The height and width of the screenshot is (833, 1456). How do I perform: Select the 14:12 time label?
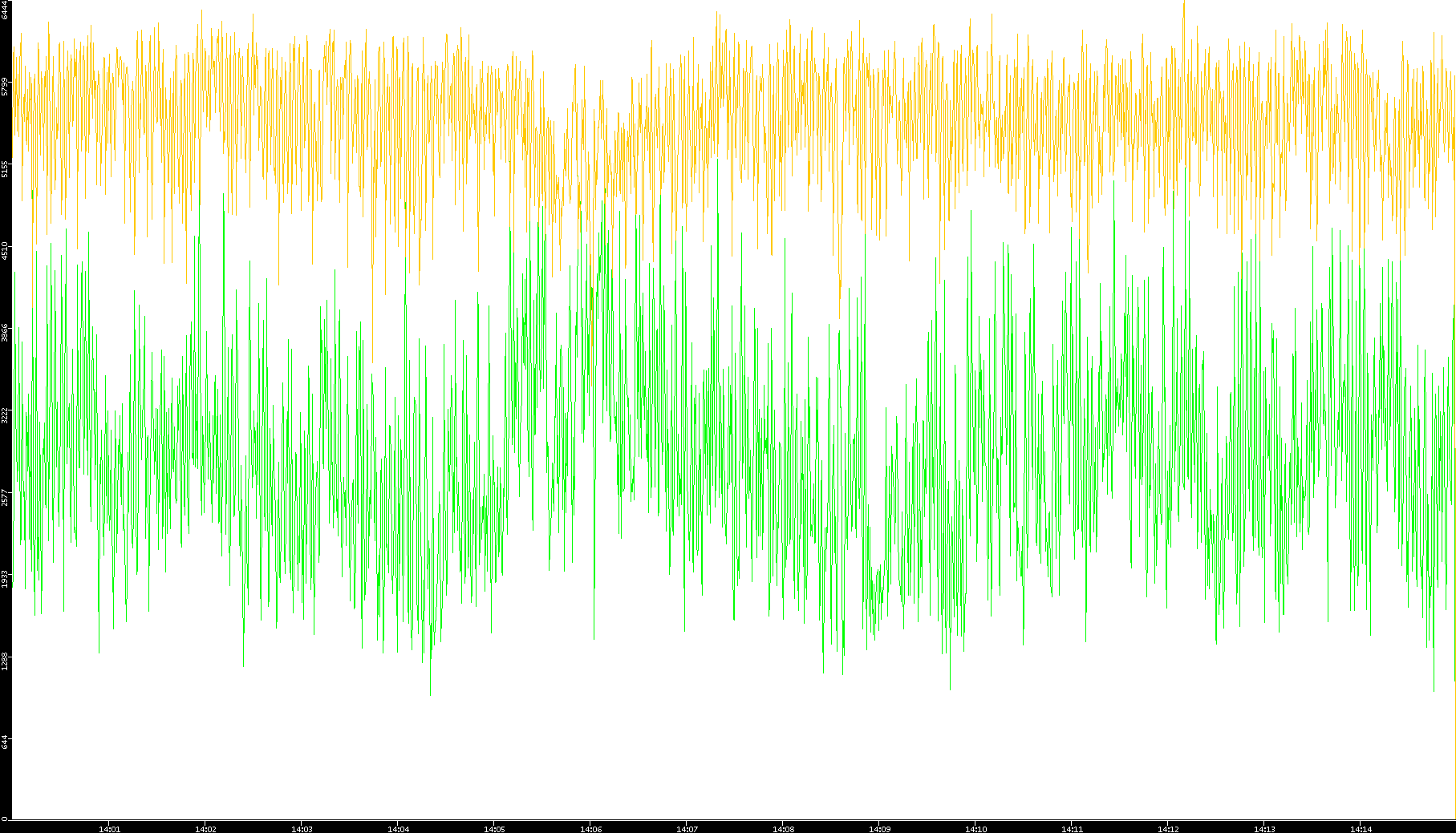pos(1168,829)
